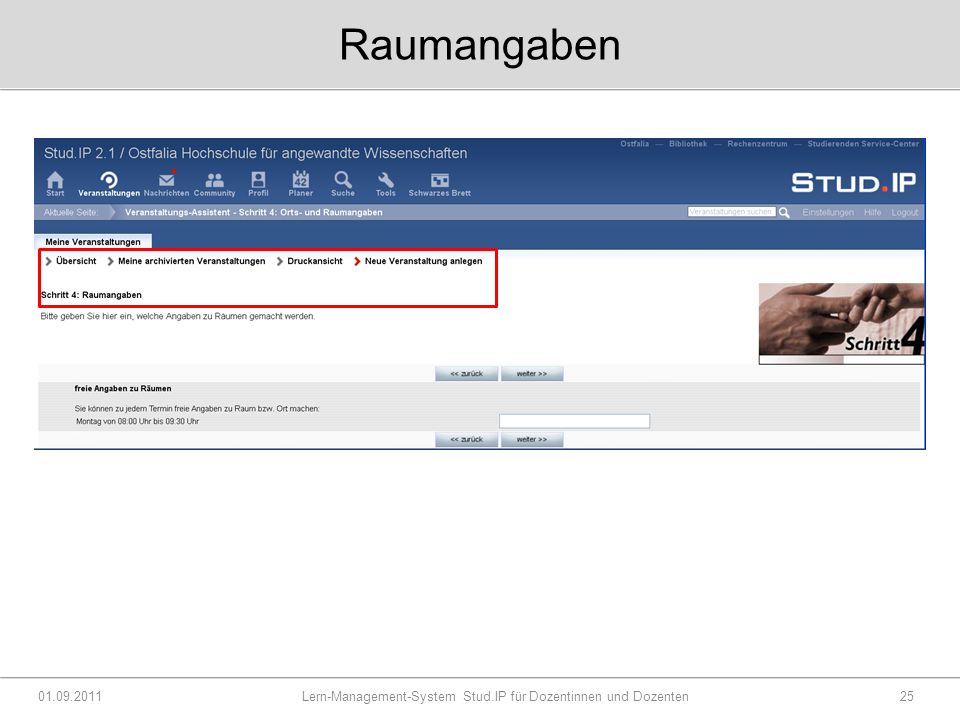The height and width of the screenshot is (720, 960).
Task: Open the Einstellungen link
Action: pos(828,212)
